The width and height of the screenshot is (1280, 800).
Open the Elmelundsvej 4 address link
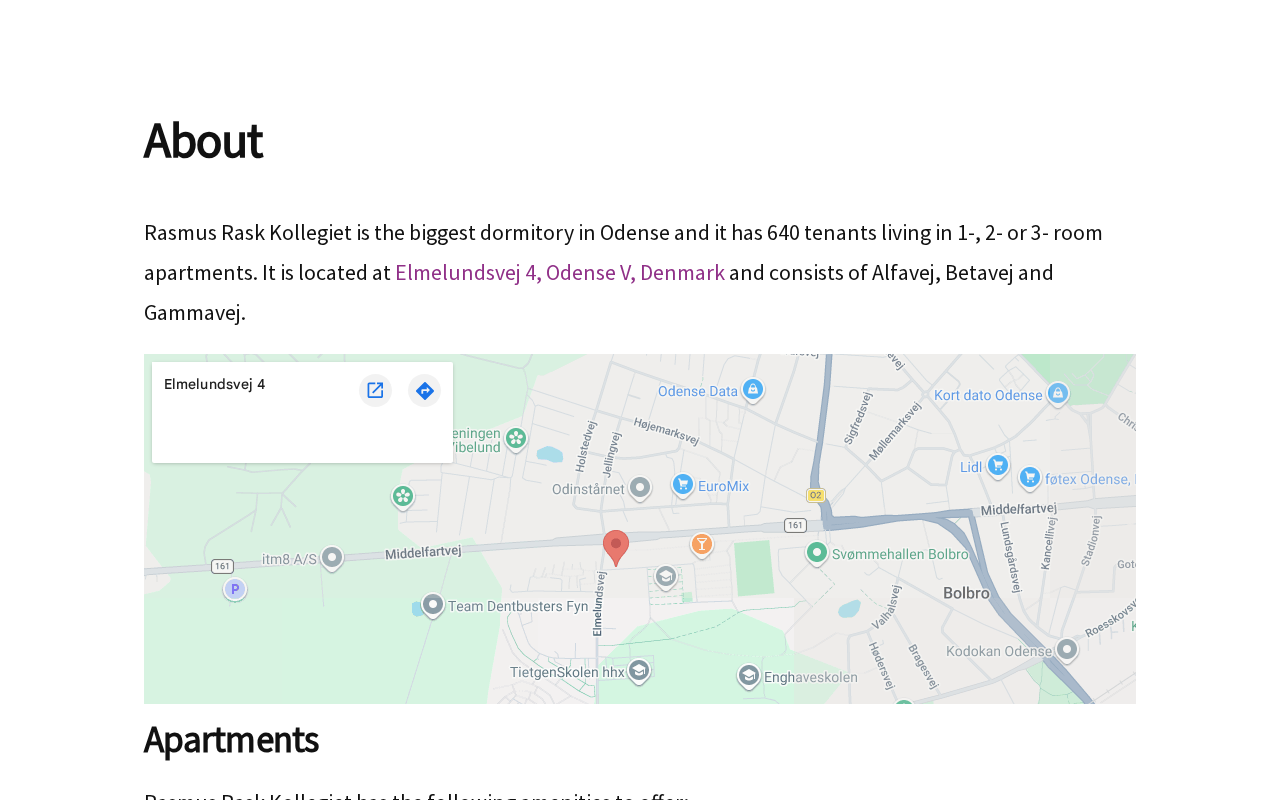tap(559, 273)
